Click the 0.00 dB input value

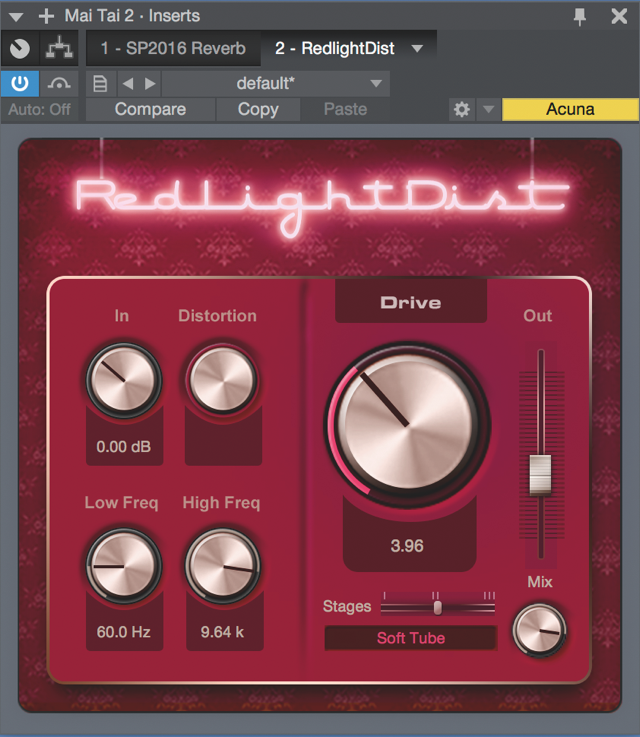tap(124, 447)
